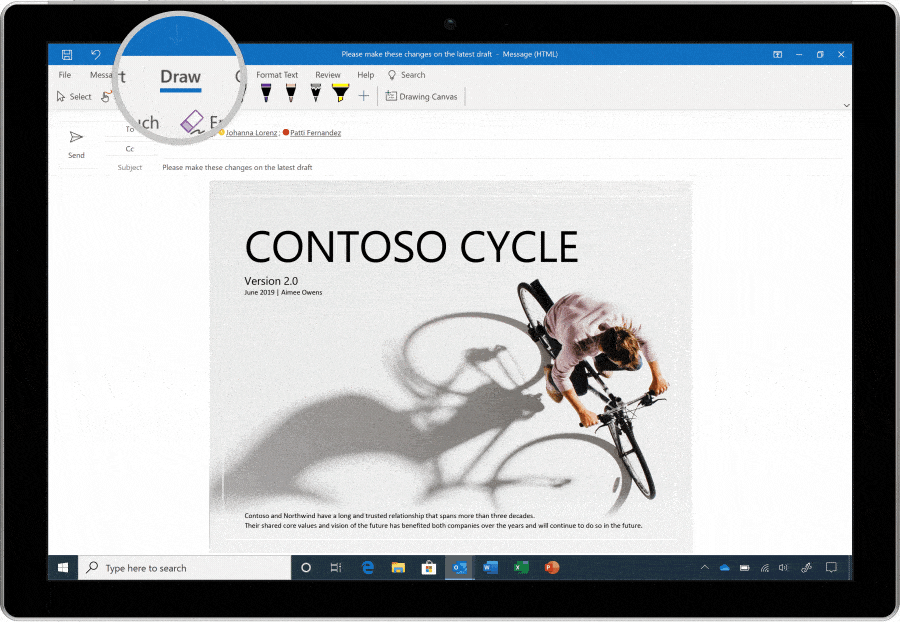Enable the Lasso select tool

tap(106, 96)
